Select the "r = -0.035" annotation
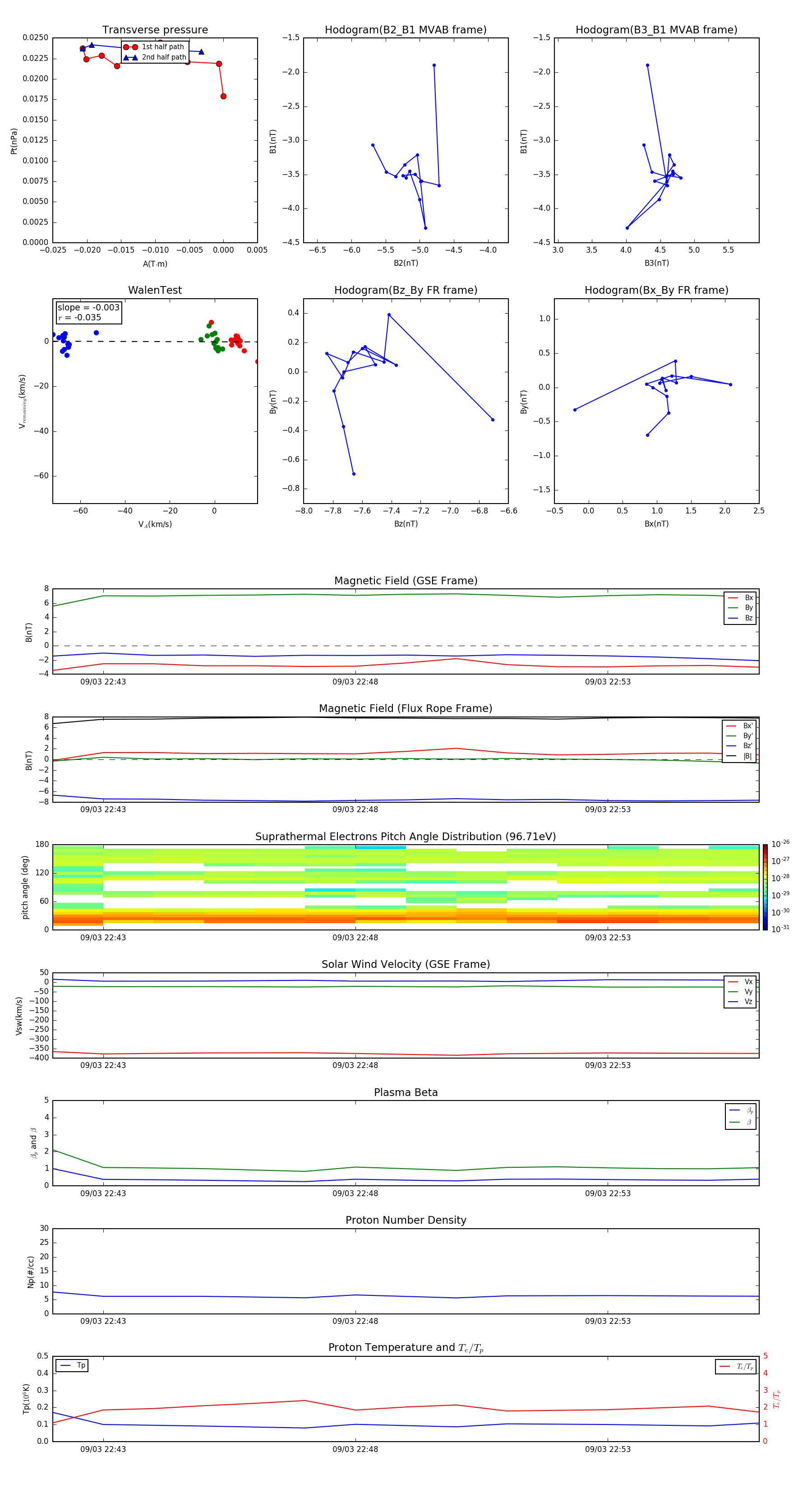Viewport: 812px width, 1489px height. [x=79, y=317]
